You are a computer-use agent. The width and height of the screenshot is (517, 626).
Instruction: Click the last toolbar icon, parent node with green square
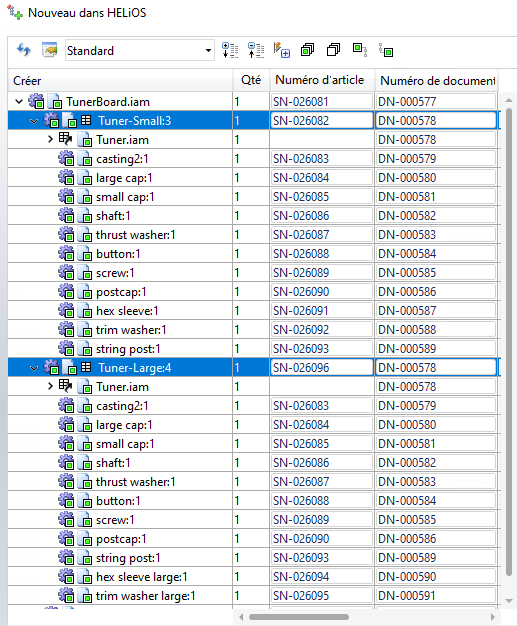[x=386, y=51]
